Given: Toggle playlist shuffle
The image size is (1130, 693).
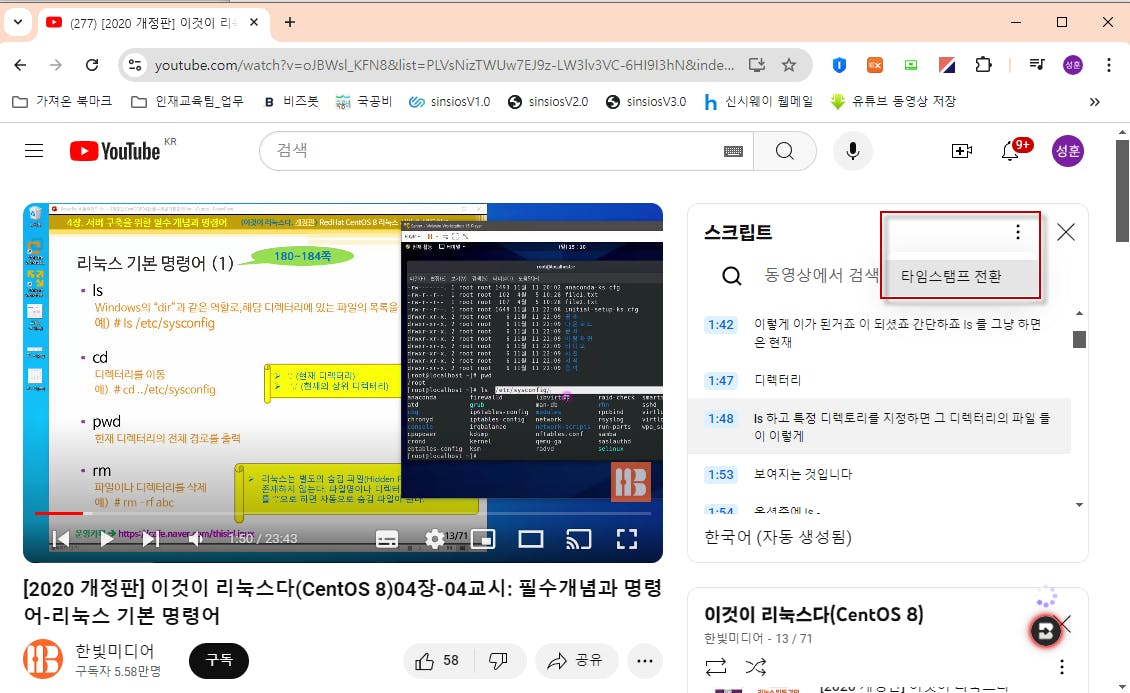Looking at the screenshot, I should [x=756, y=667].
